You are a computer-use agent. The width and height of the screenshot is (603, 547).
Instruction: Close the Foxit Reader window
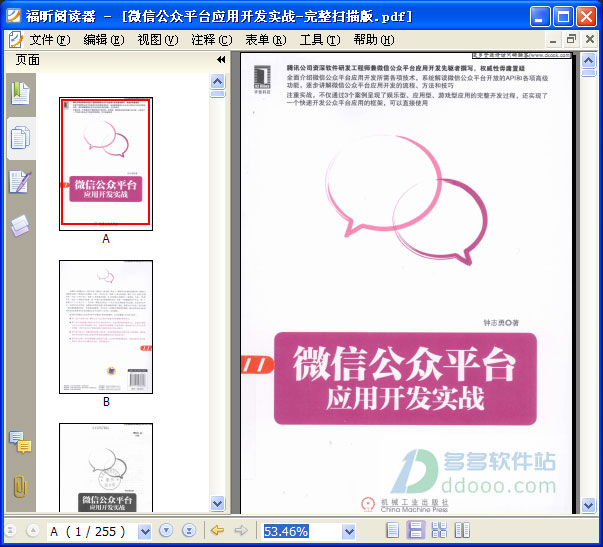[586, 17]
